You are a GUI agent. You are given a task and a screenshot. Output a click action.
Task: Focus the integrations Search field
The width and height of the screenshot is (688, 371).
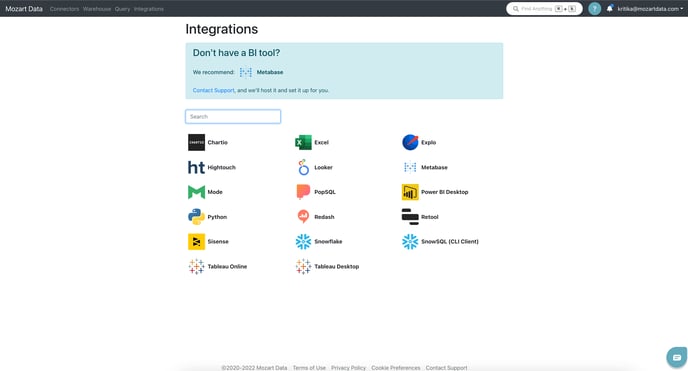pyautogui.click(x=233, y=117)
